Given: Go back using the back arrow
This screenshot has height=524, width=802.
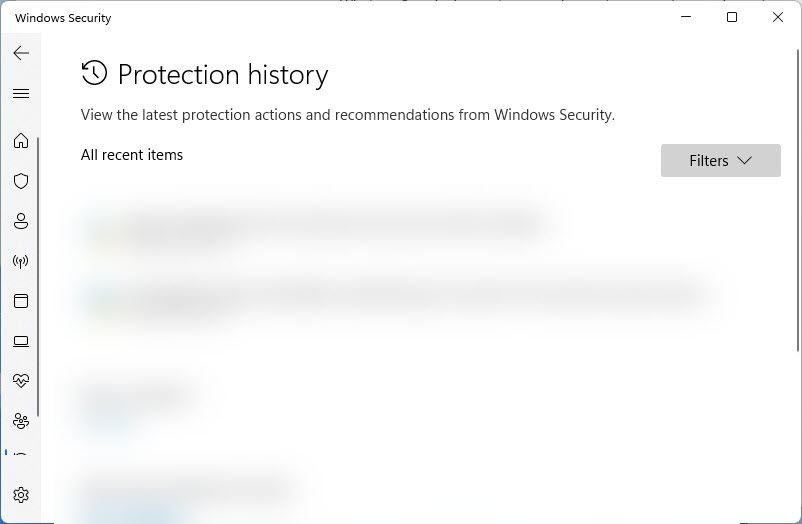Looking at the screenshot, I should click(x=21, y=53).
